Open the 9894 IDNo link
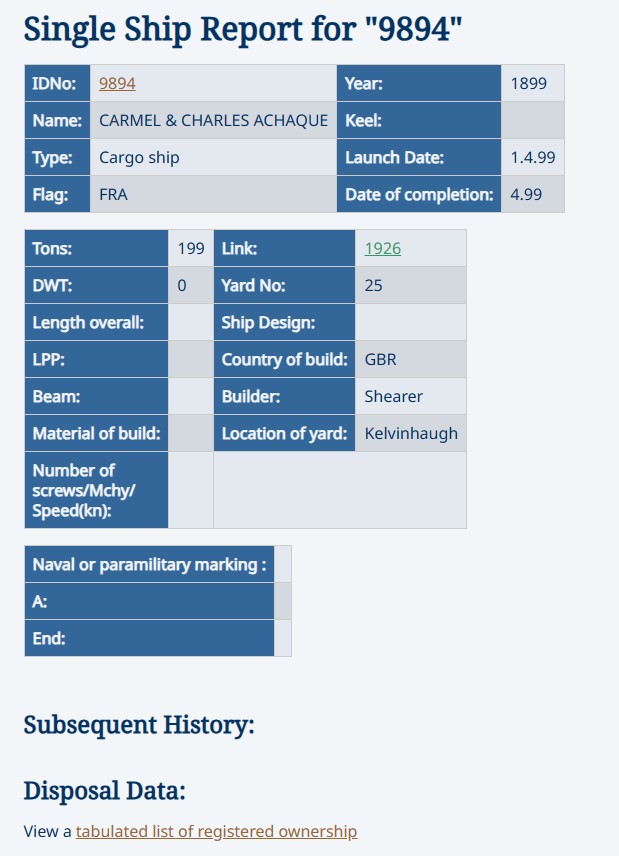The width and height of the screenshot is (619, 856). [x=117, y=84]
